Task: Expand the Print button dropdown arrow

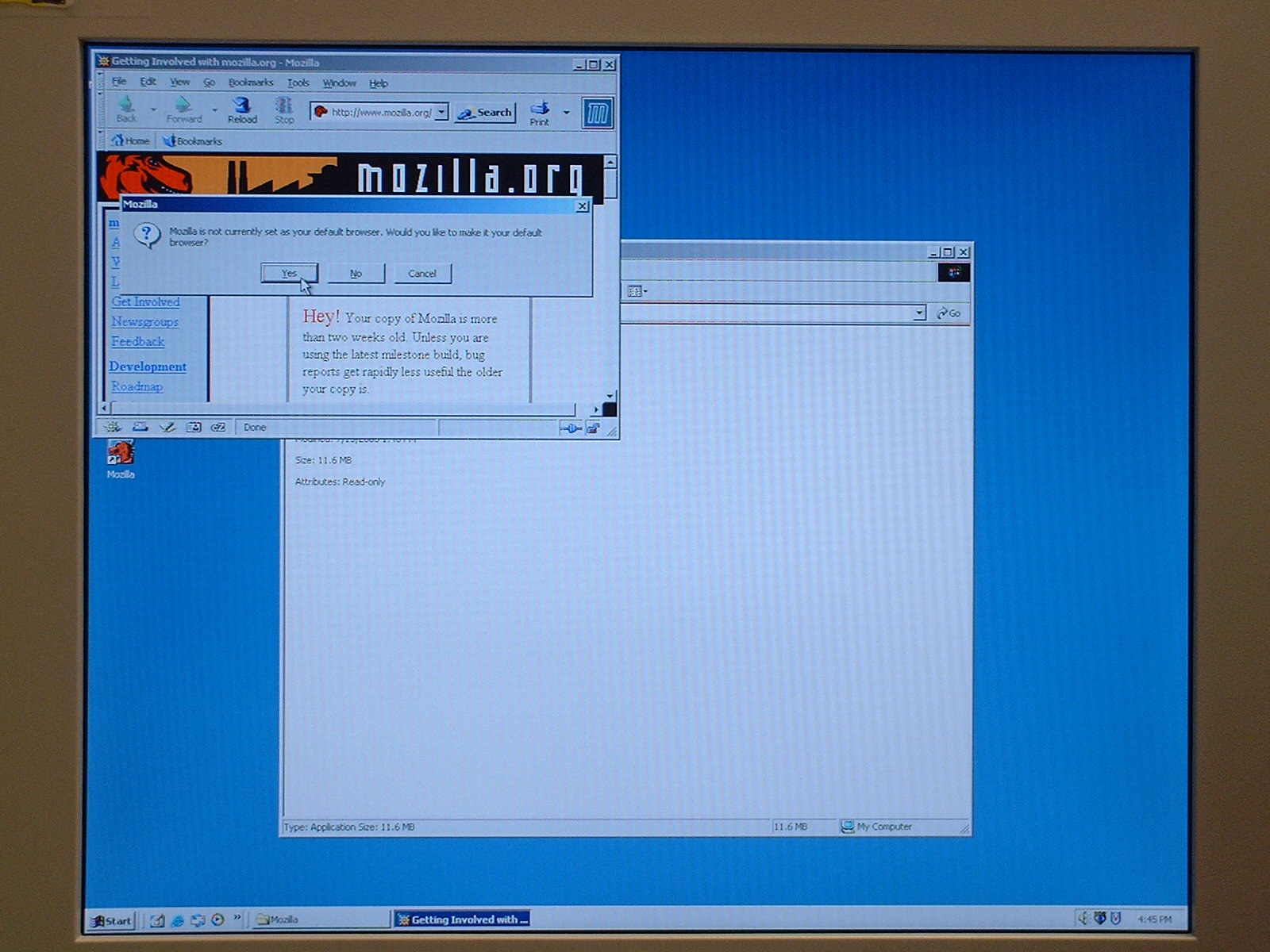Action: click(566, 113)
